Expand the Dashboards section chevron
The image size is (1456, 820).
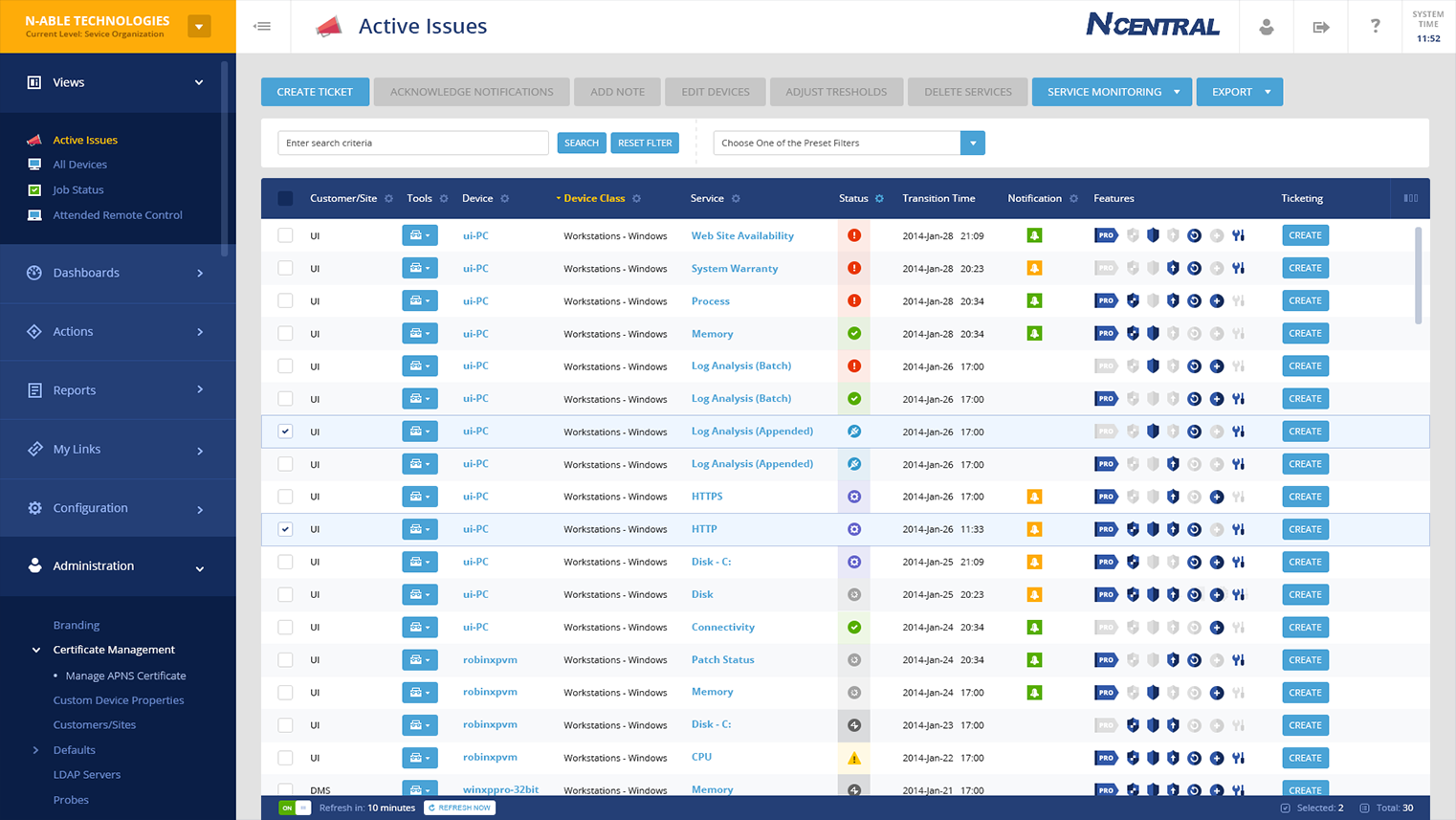click(200, 274)
